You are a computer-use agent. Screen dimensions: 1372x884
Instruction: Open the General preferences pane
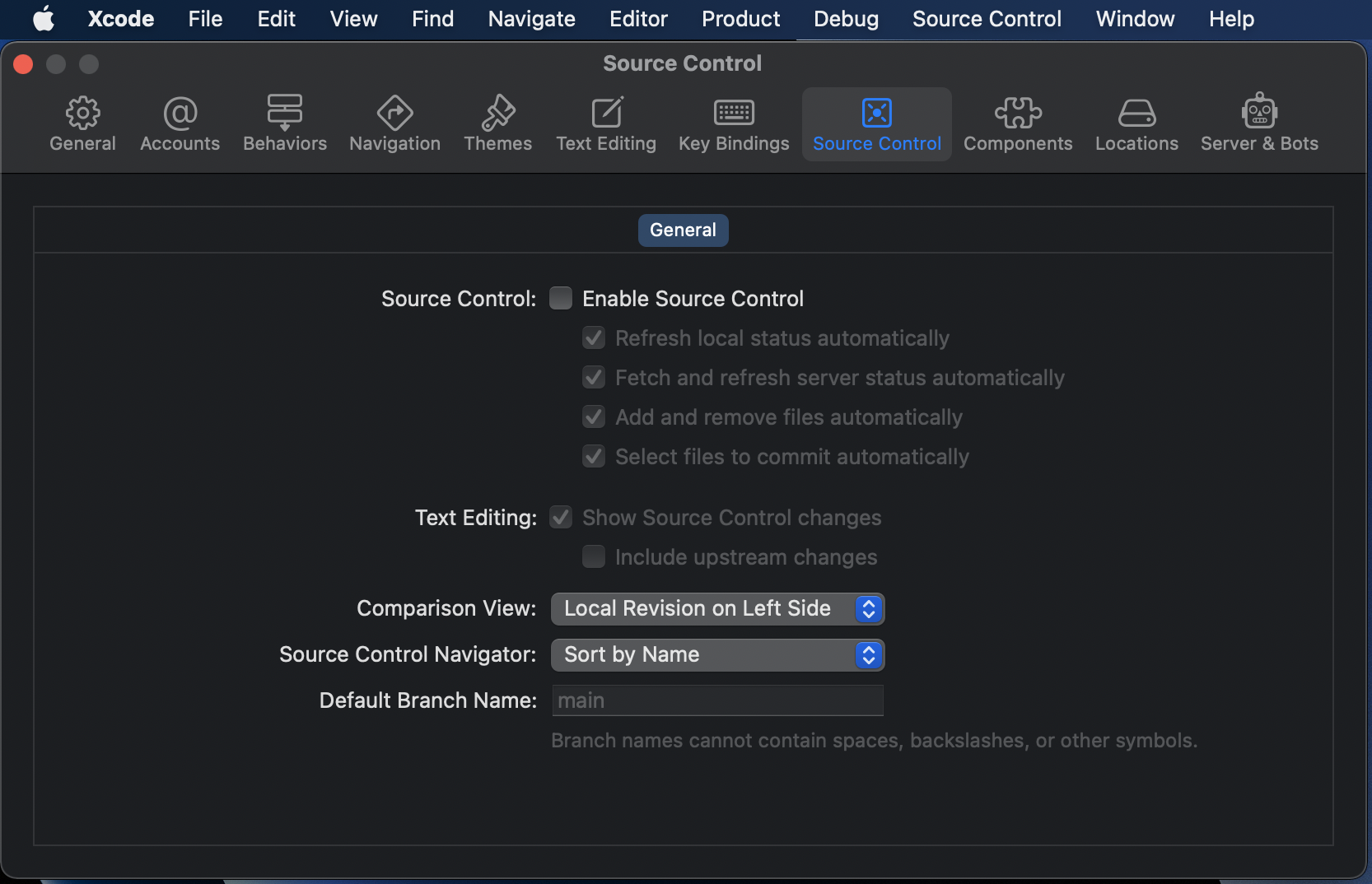pyautogui.click(x=82, y=124)
